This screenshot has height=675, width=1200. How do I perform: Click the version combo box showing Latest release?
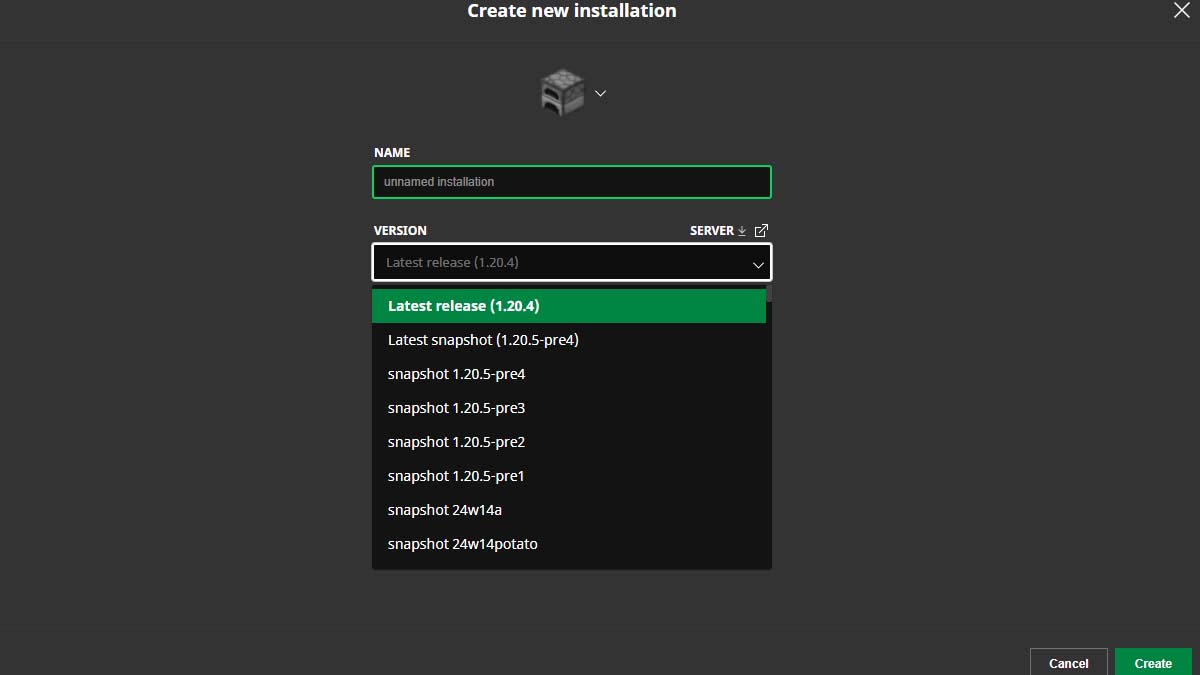pos(571,262)
